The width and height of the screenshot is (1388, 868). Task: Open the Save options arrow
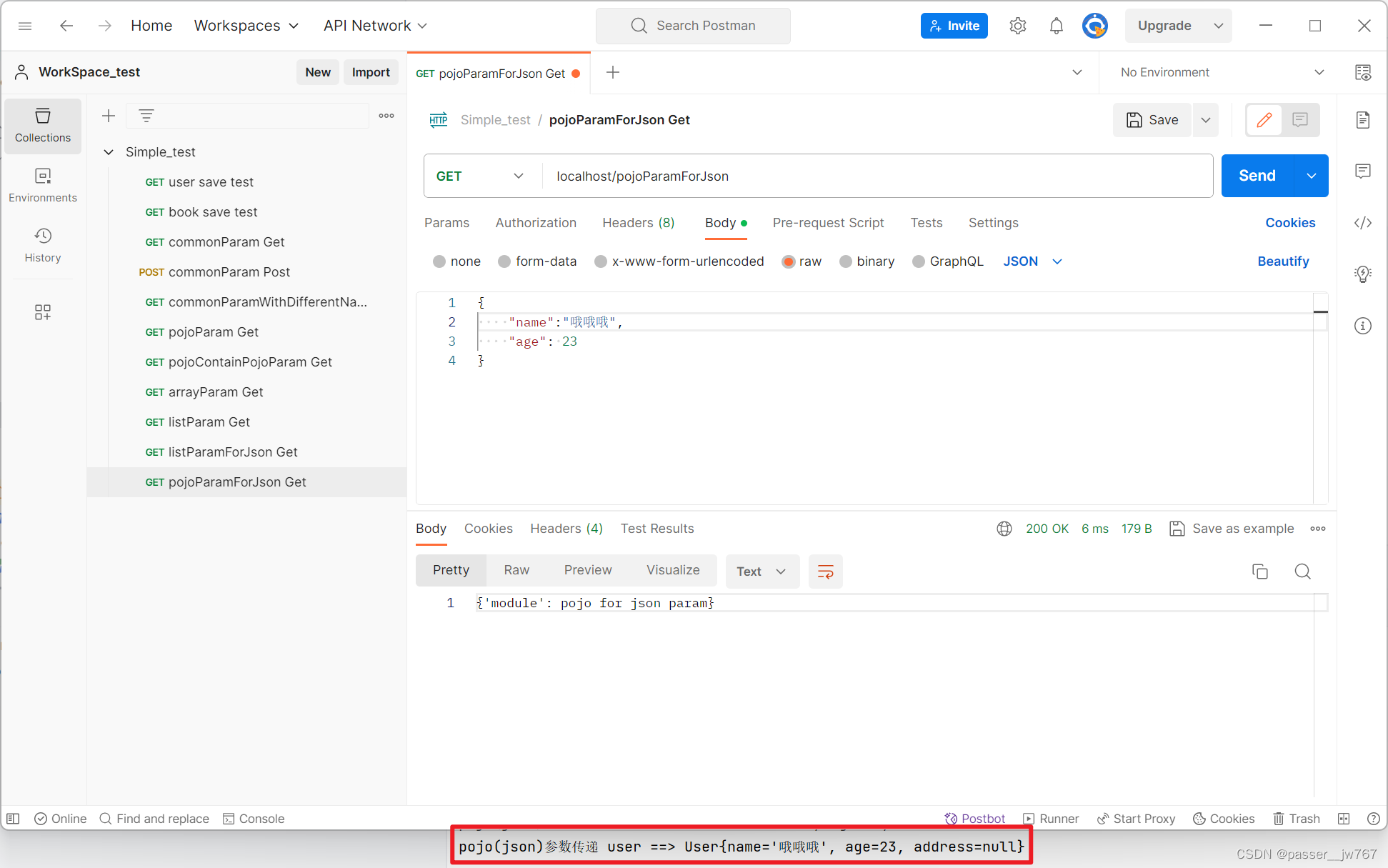pos(1206,119)
